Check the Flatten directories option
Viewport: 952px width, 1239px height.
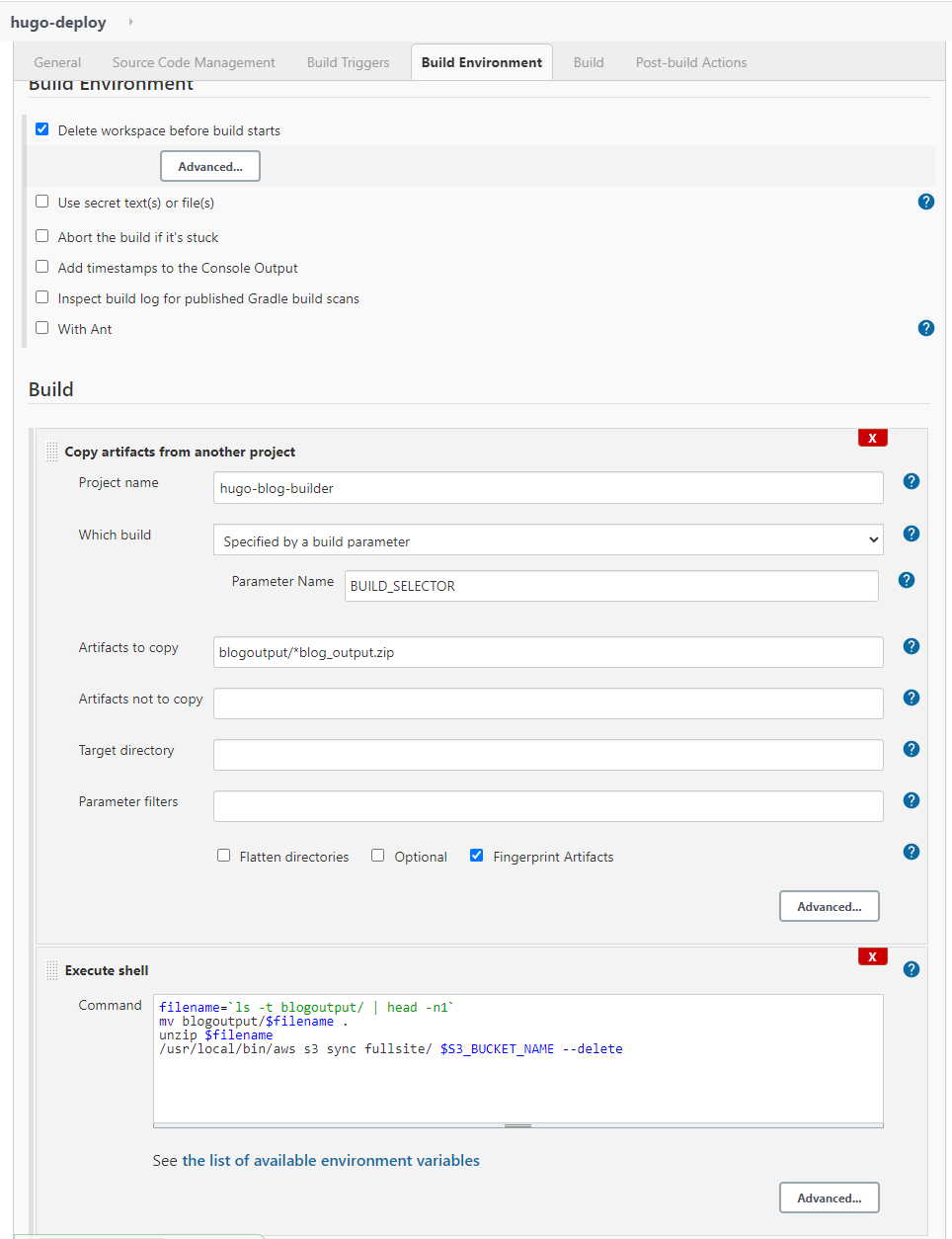[223, 856]
